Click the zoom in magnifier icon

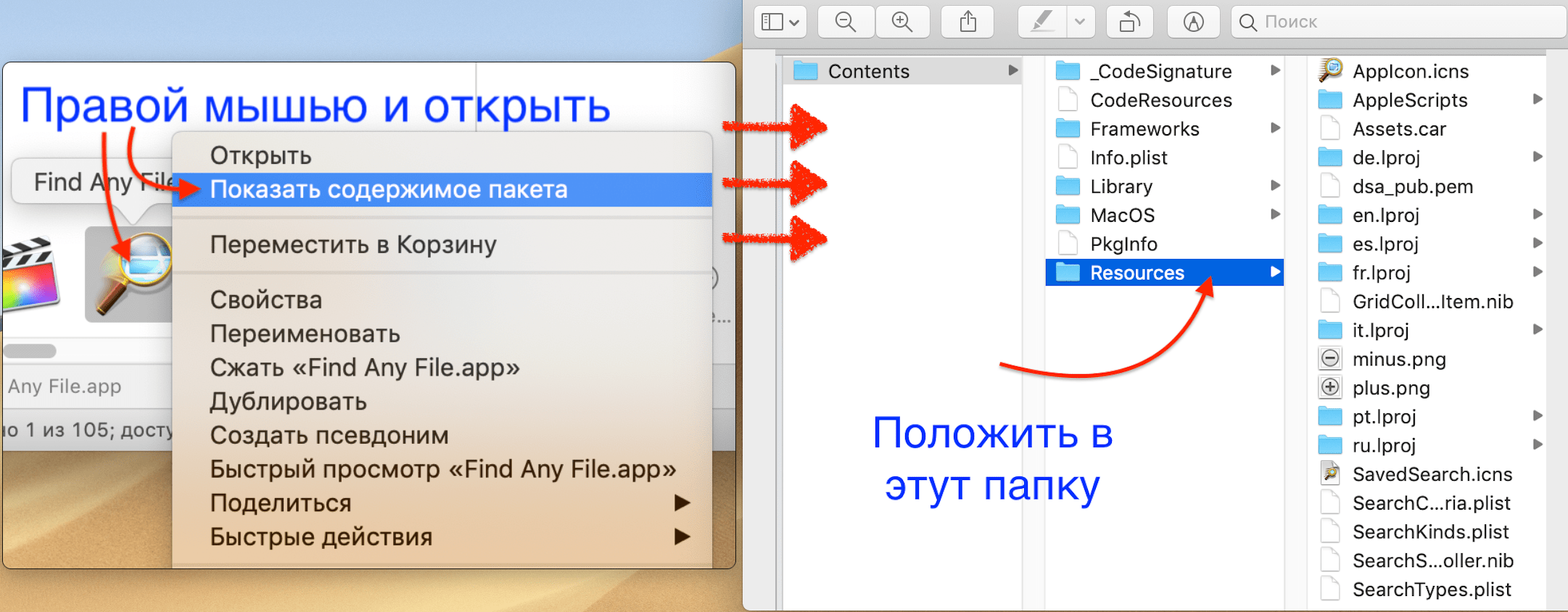click(x=902, y=22)
